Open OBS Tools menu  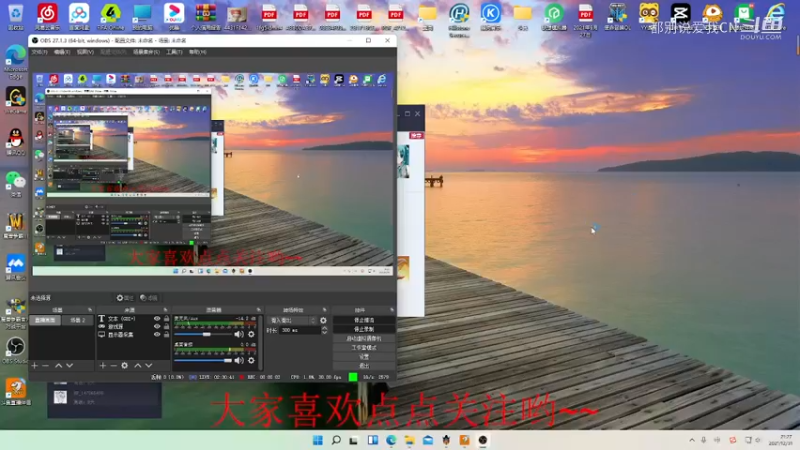point(174,52)
